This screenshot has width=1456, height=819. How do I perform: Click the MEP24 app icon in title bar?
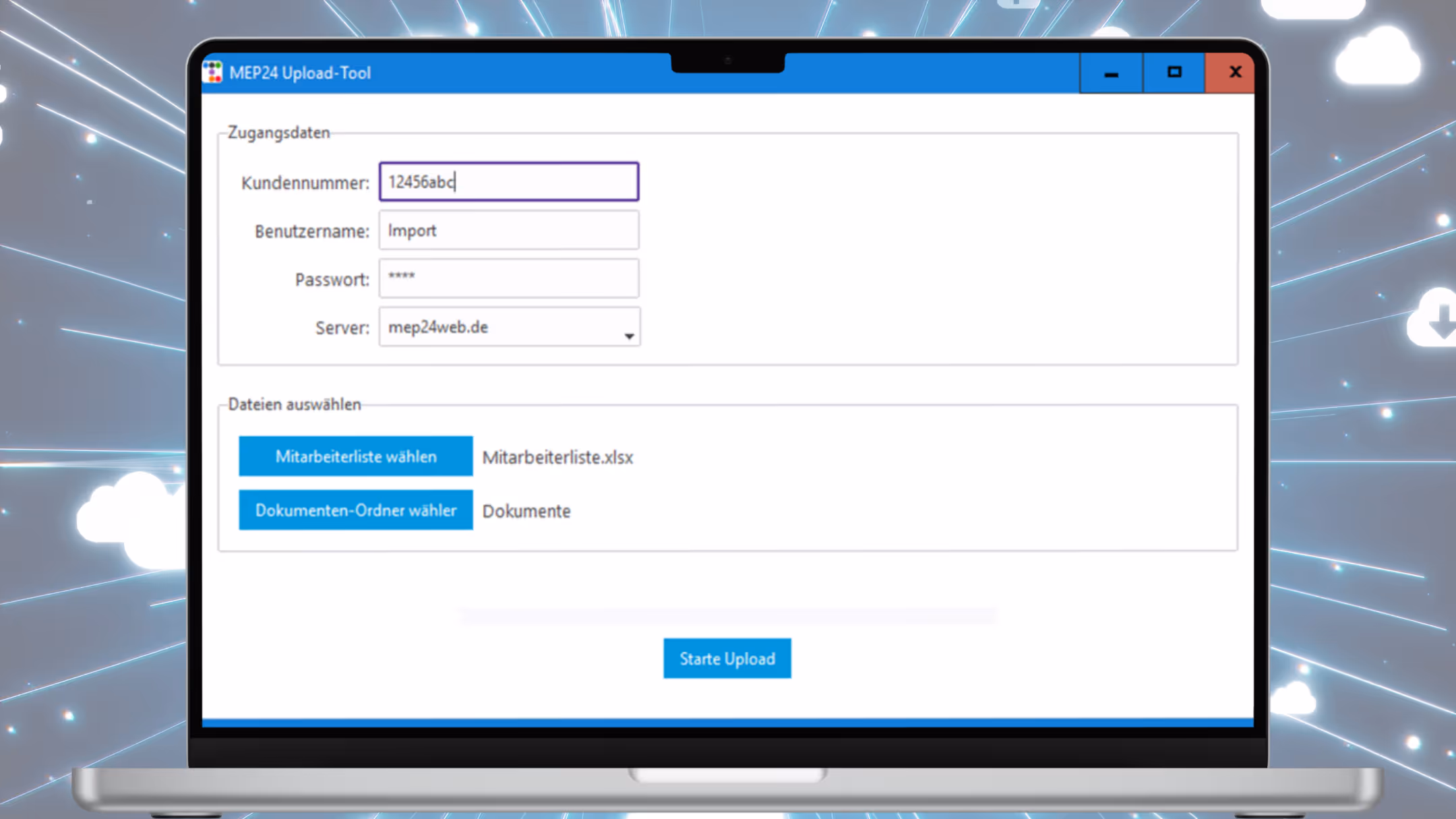point(213,72)
